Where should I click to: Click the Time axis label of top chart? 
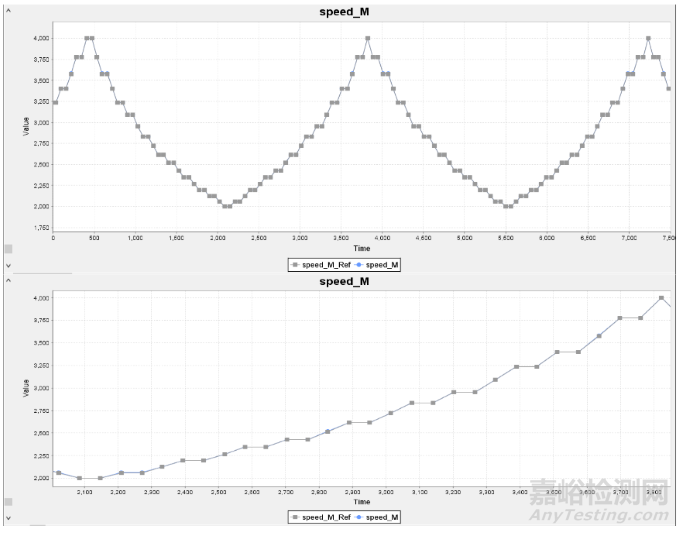coord(361,248)
